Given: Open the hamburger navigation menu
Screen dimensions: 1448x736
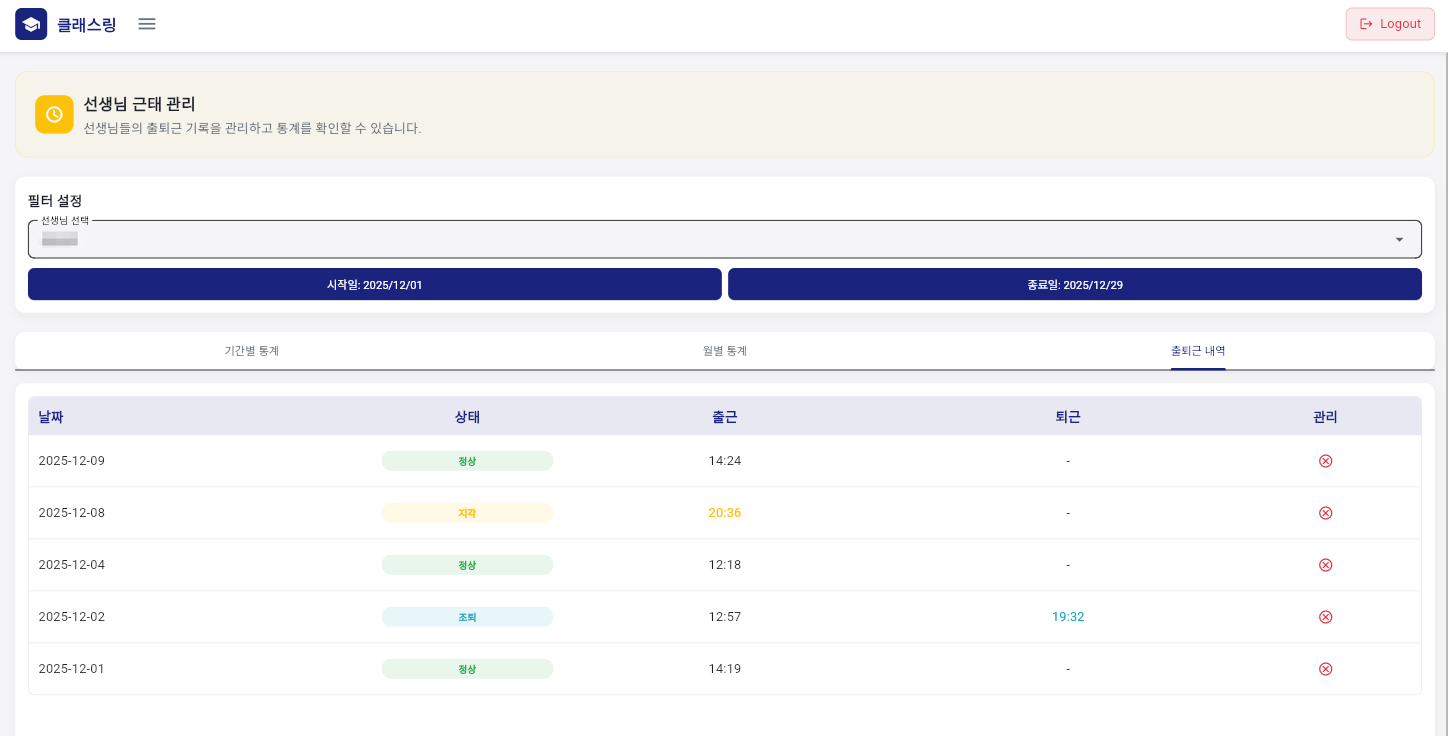Looking at the screenshot, I should [147, 24].
